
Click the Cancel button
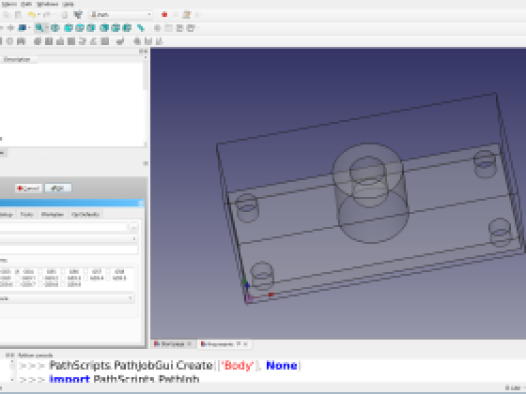28,188
